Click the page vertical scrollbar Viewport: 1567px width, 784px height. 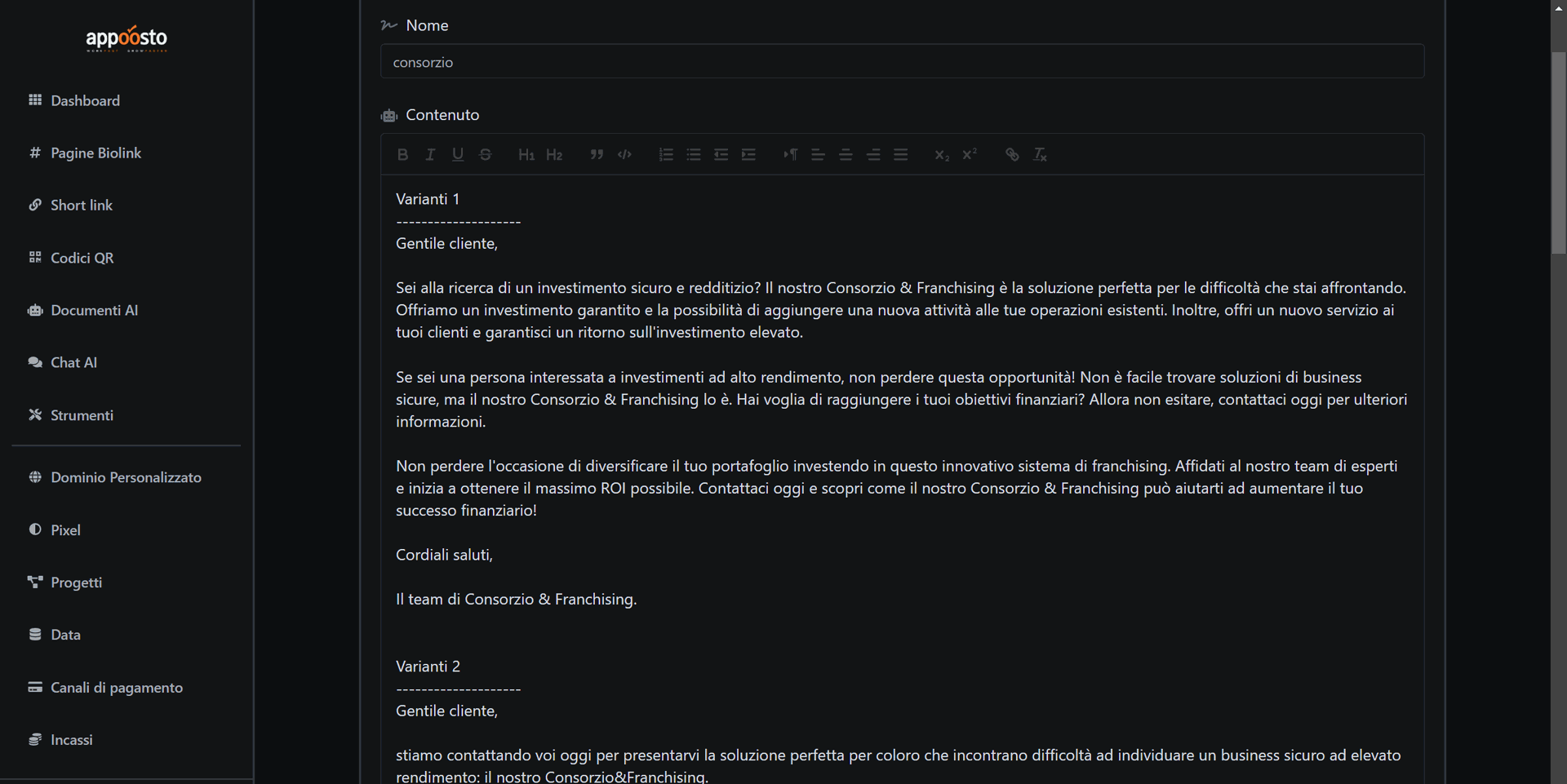click(x=1558, y=153)
